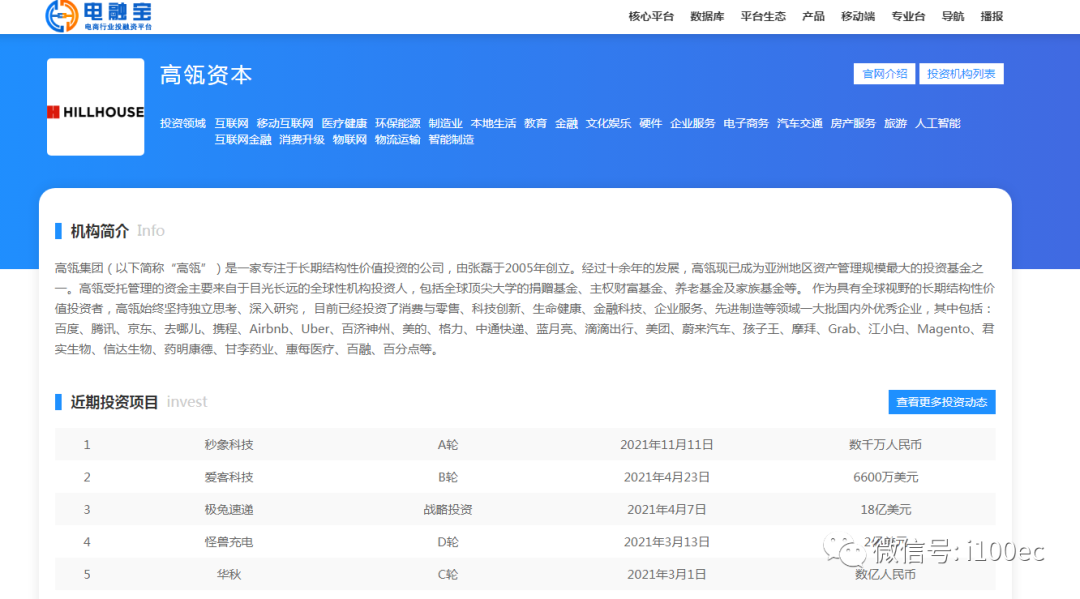Open the 产品 menu

tap(813, 17)
